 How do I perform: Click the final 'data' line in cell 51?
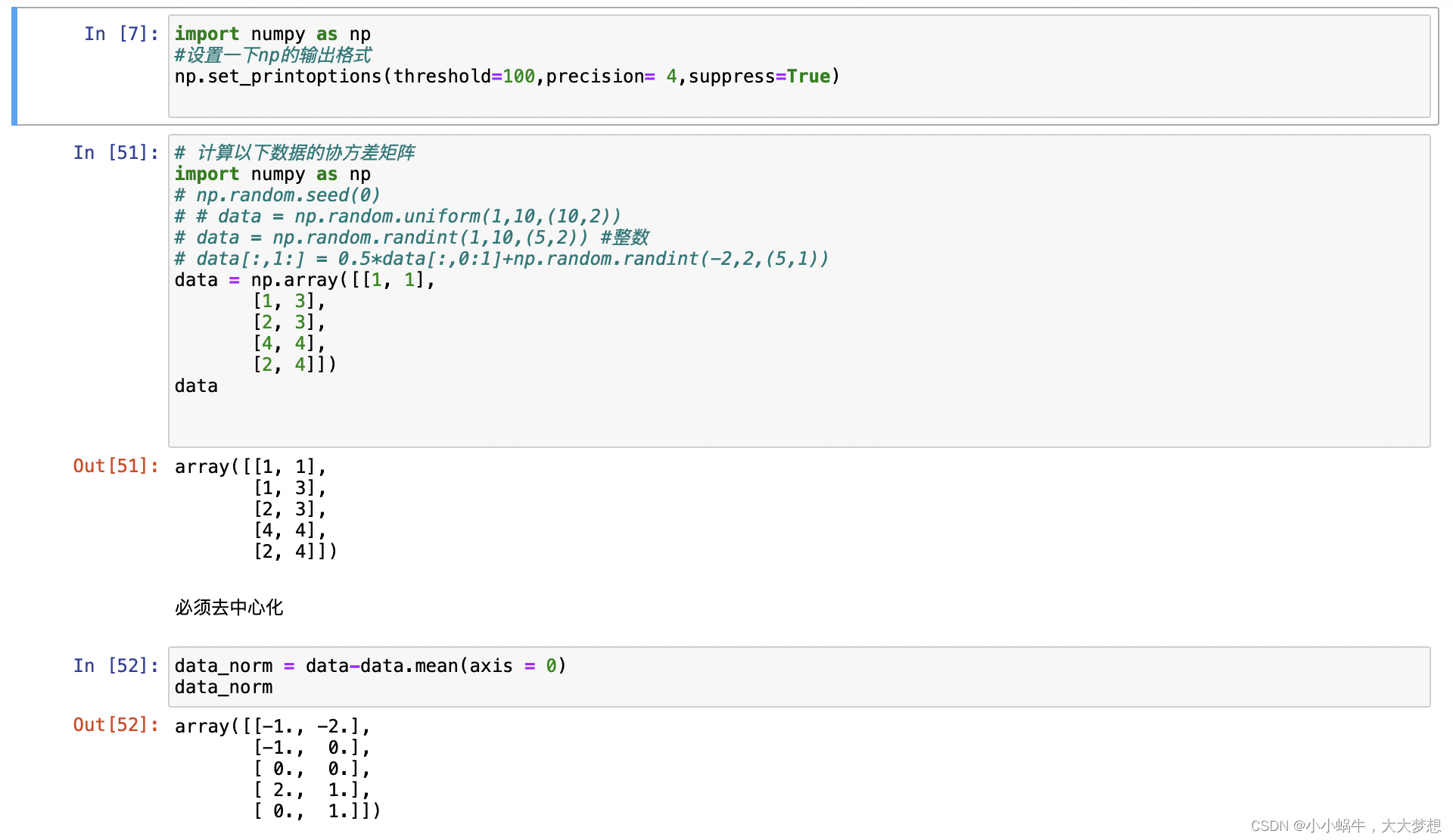(x=196, y=386)
